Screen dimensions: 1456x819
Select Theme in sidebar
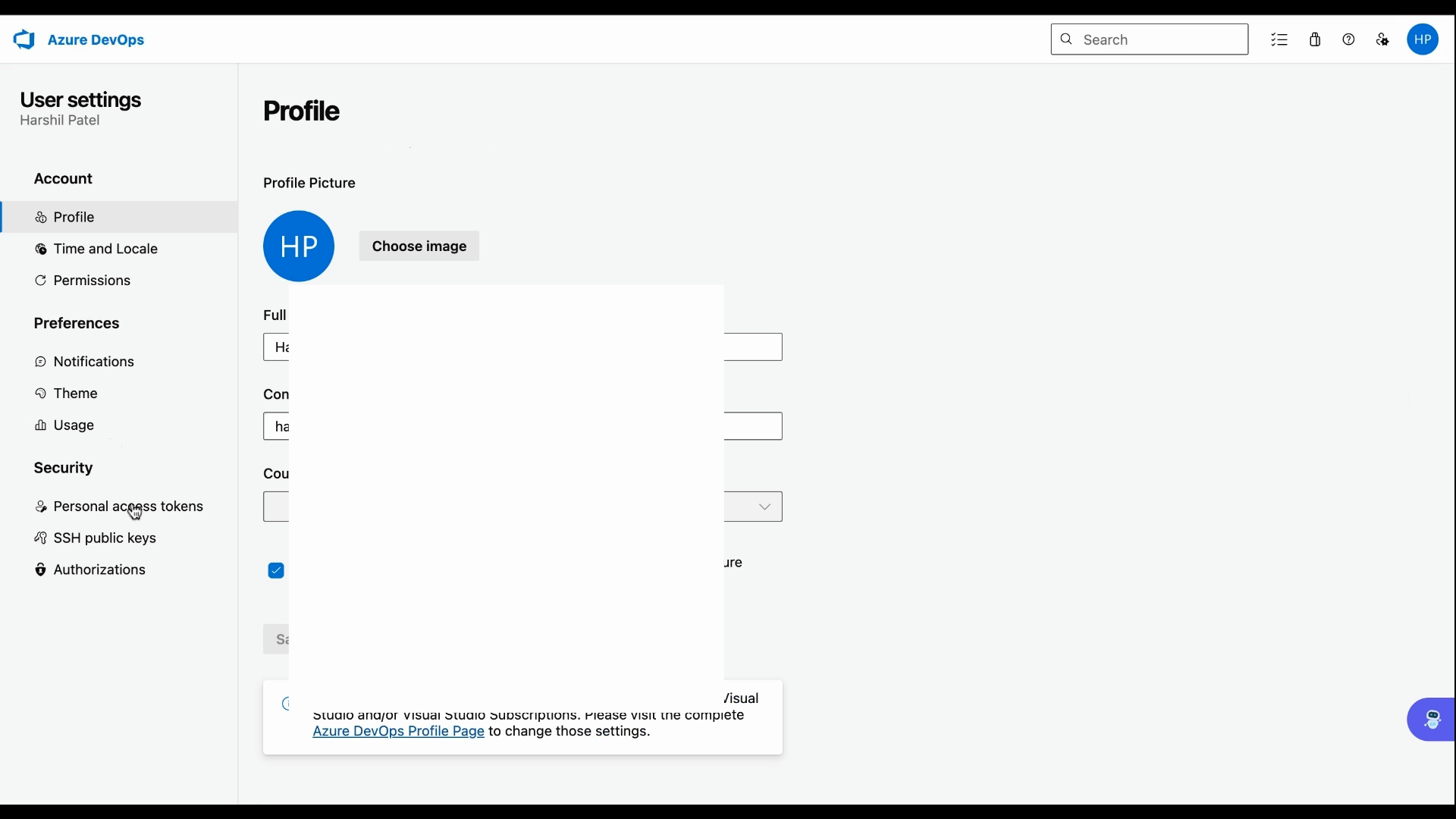[x=75, y=394]
